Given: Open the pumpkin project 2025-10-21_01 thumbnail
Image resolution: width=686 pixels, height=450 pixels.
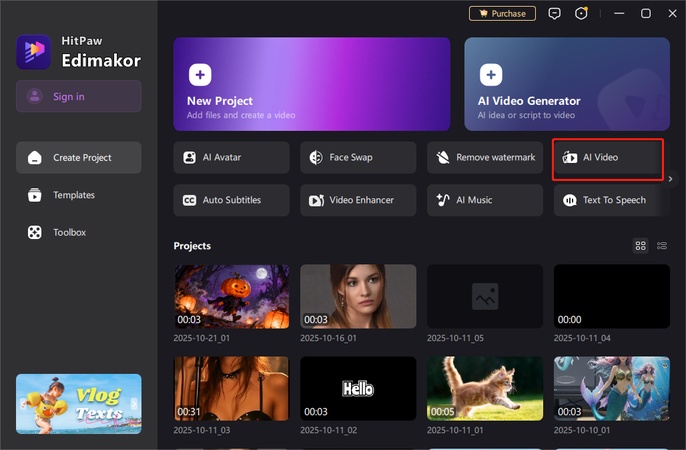Looking at the screenshot, I should tap(231, 296).
